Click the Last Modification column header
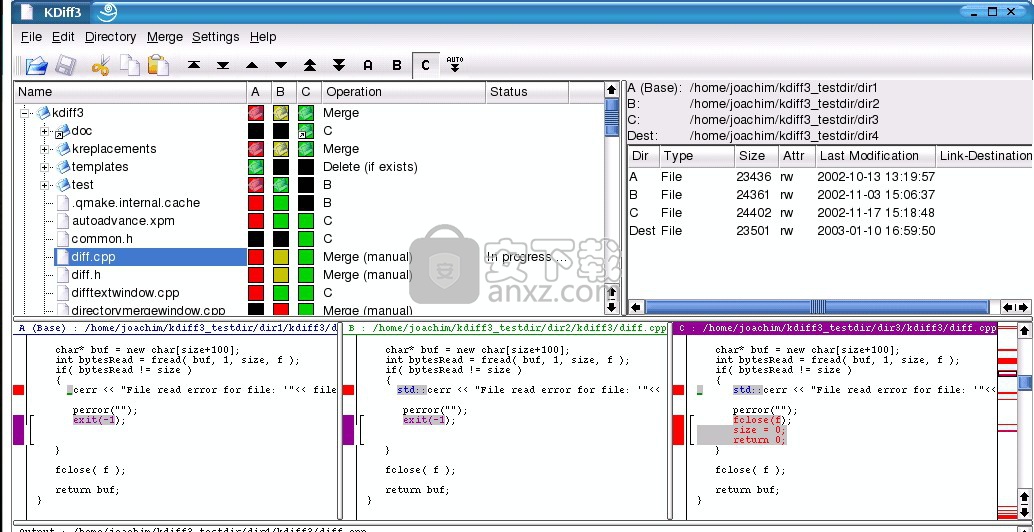This screenshot has width=1034, height=532. [x=874, y=156]
